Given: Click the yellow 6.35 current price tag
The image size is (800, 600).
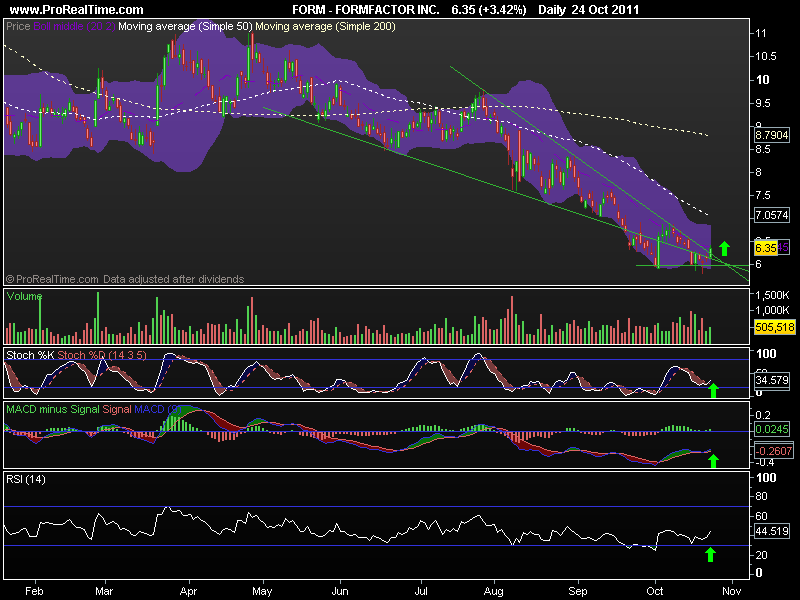Looking at the screenshot, I should click(x=765, y=248).
